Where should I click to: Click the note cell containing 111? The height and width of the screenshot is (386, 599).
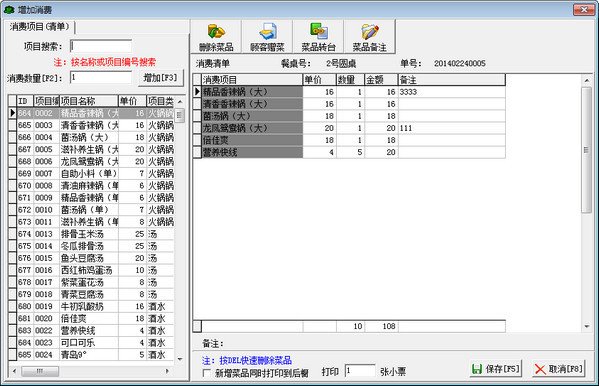pos(452,128)
